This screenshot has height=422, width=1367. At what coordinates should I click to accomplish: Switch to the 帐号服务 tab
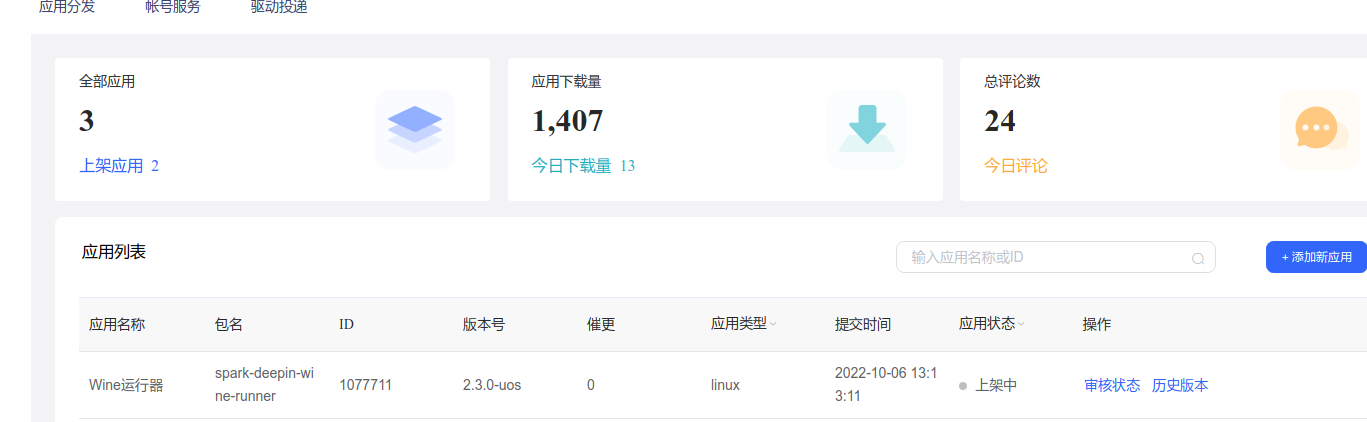pos(173,7)
